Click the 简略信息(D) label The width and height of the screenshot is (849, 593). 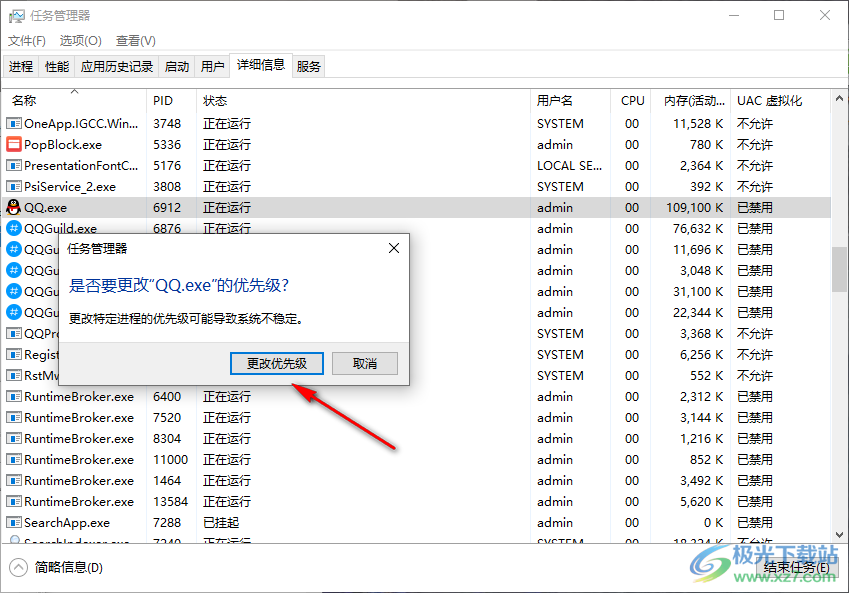69,568
